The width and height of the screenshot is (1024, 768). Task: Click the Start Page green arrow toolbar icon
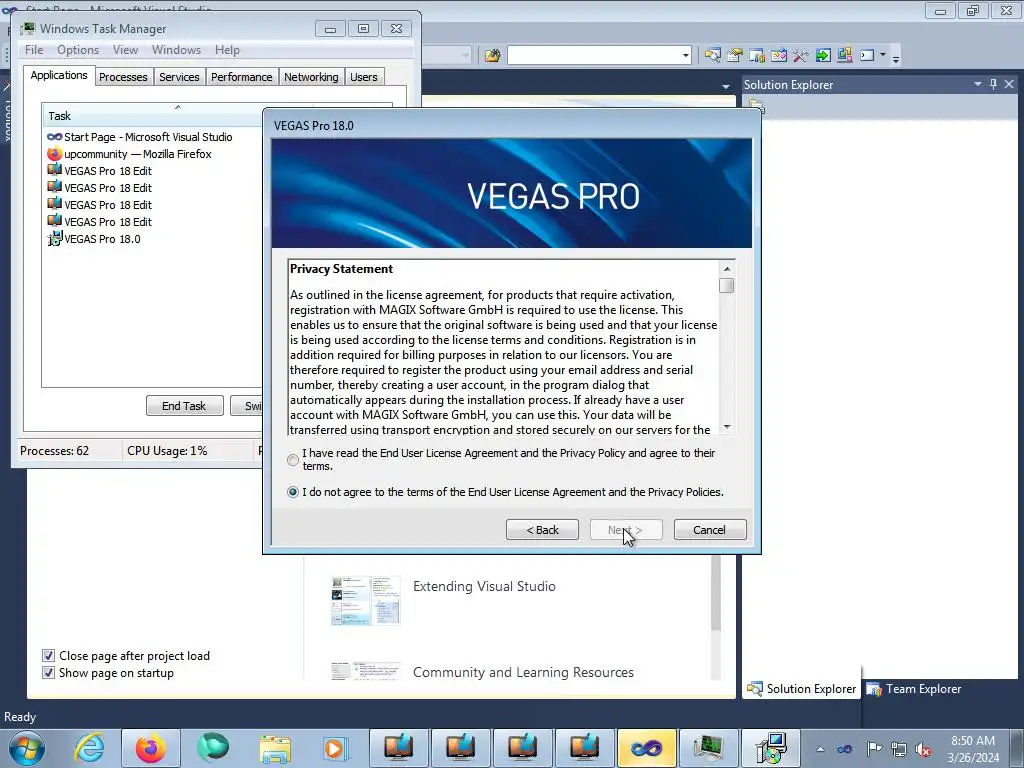click(x=823, y=56)
